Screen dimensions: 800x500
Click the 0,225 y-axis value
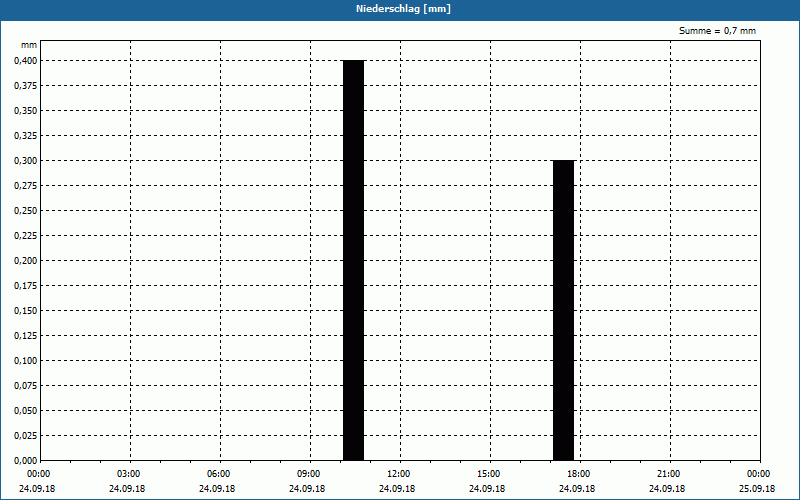(x=26, y=236)
